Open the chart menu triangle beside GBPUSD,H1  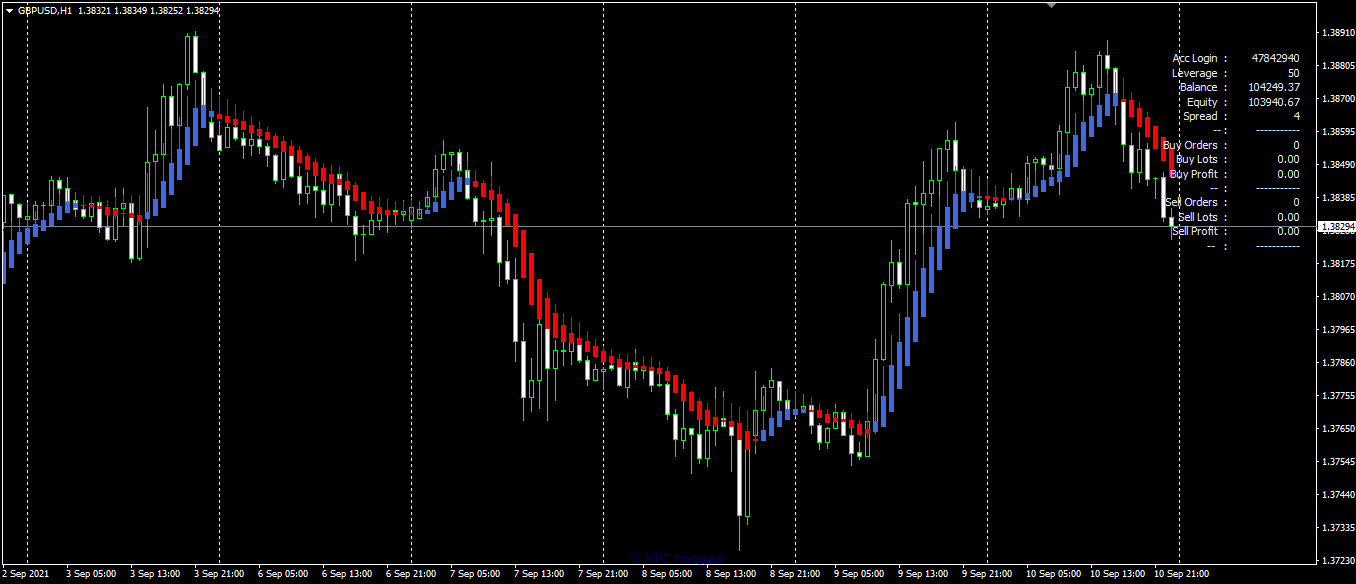[8, 10]
